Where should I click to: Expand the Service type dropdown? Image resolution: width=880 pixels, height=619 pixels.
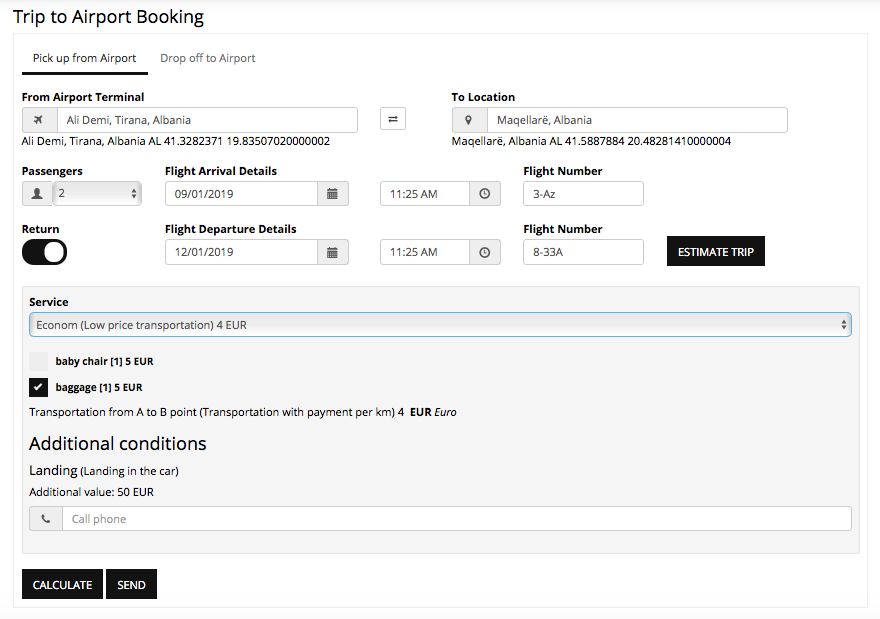click(440, 325)
